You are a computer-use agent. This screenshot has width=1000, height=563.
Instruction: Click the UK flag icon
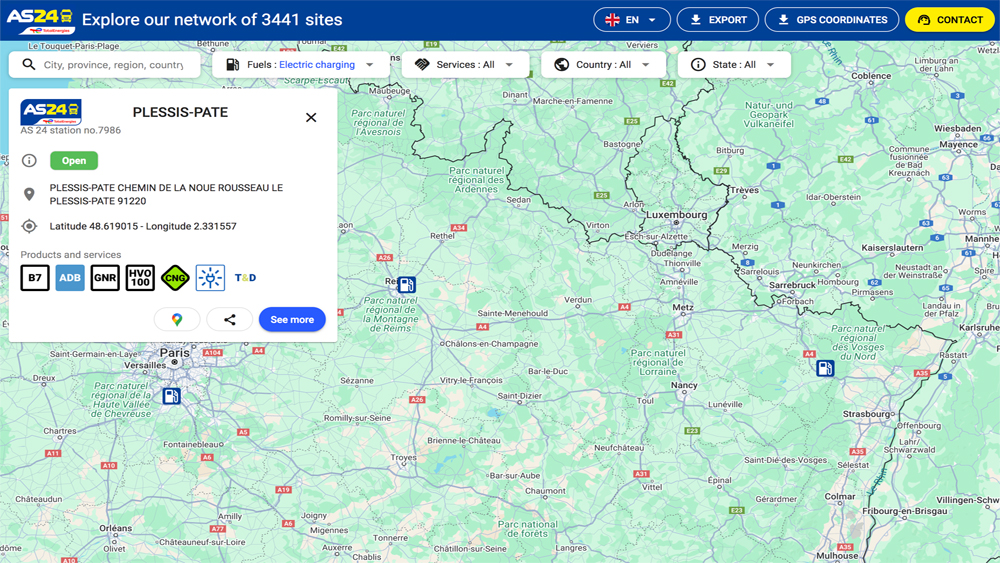(612, 20)
